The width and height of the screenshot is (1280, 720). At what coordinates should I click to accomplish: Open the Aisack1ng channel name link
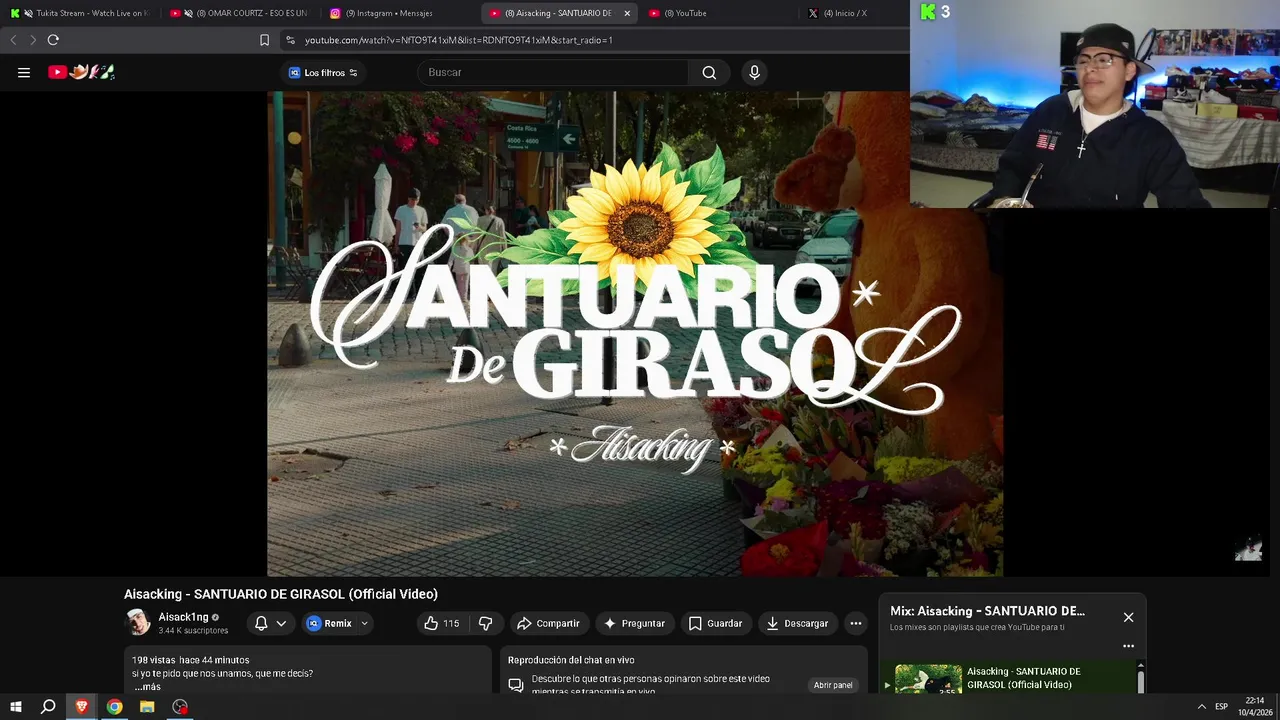tap(183, 617)
